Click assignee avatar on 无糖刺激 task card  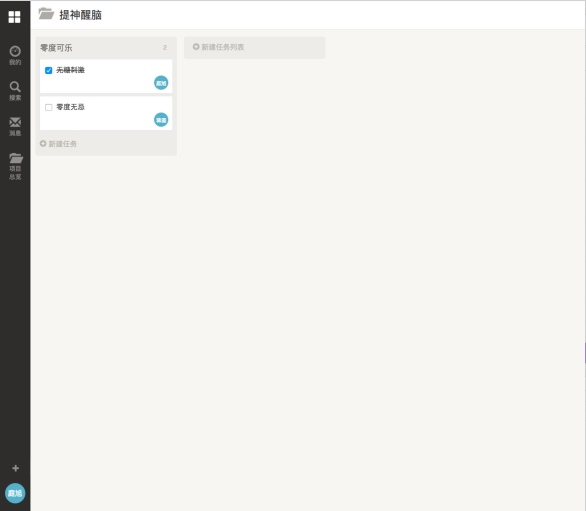tap(161, 83)
